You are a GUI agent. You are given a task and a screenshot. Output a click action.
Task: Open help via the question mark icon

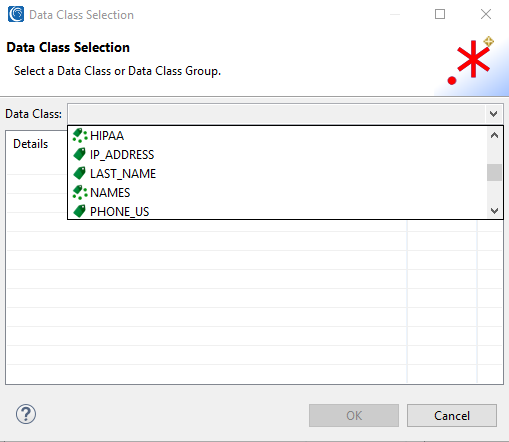tap(26, 414)
